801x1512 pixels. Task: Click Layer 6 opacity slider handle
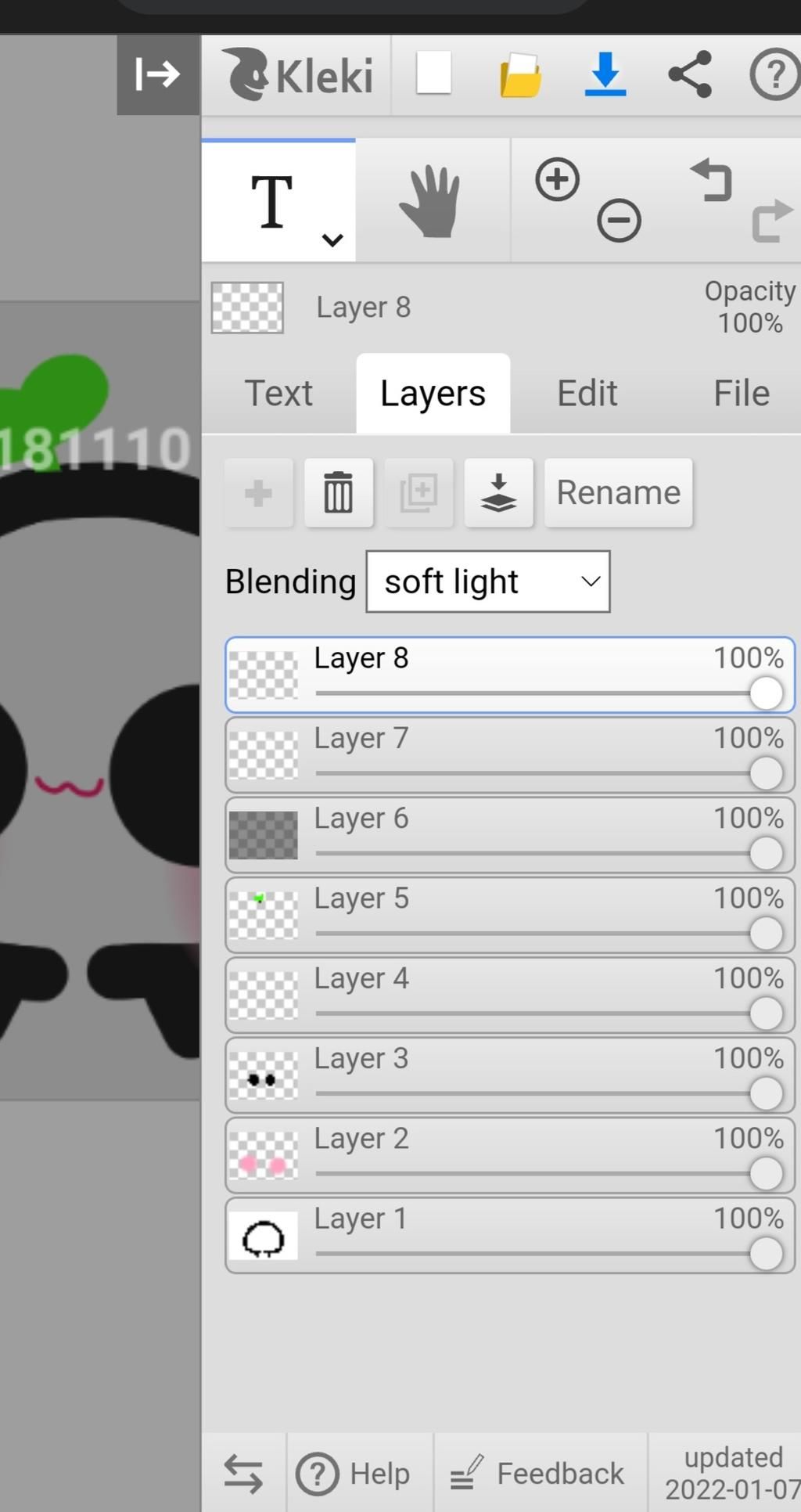point(766,853)
